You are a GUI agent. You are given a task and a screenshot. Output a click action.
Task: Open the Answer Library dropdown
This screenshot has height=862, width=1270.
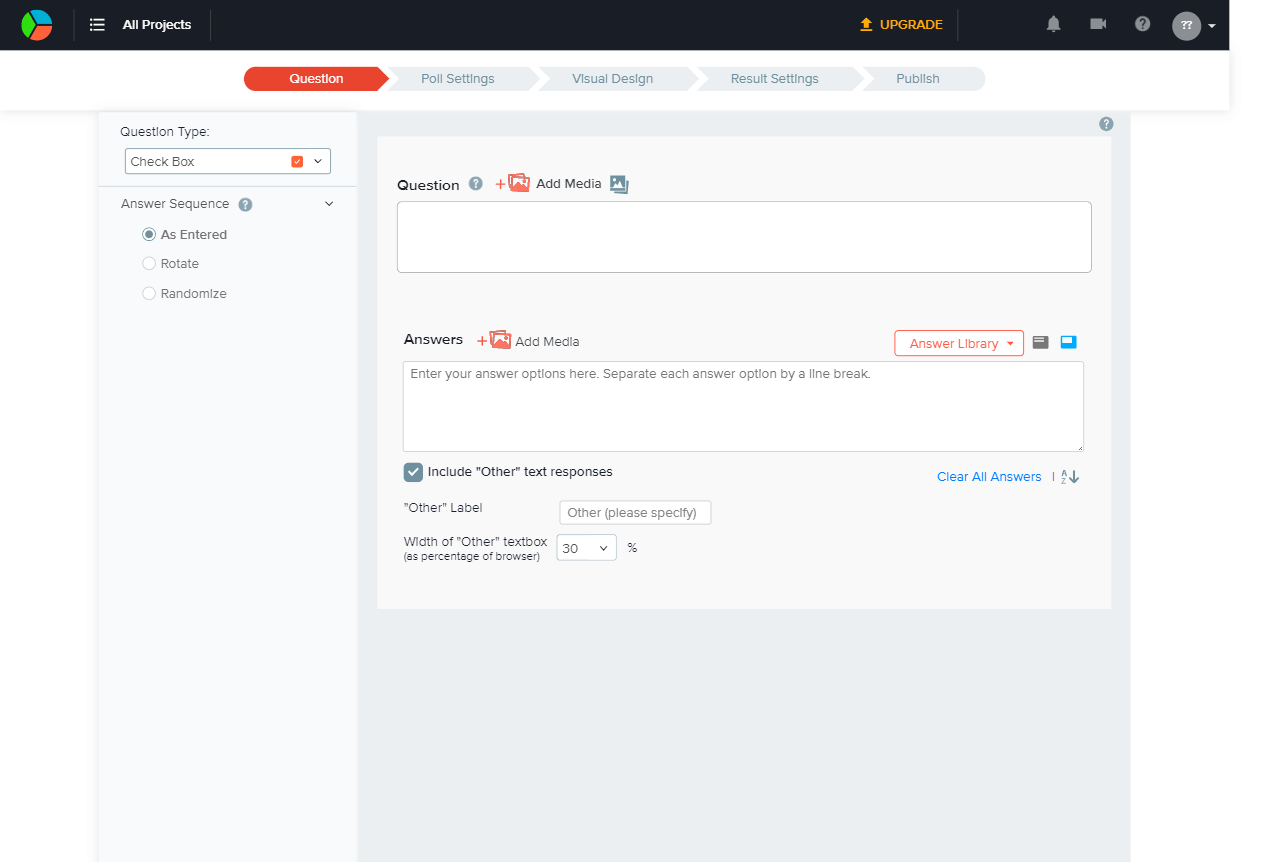coord(958,343)
